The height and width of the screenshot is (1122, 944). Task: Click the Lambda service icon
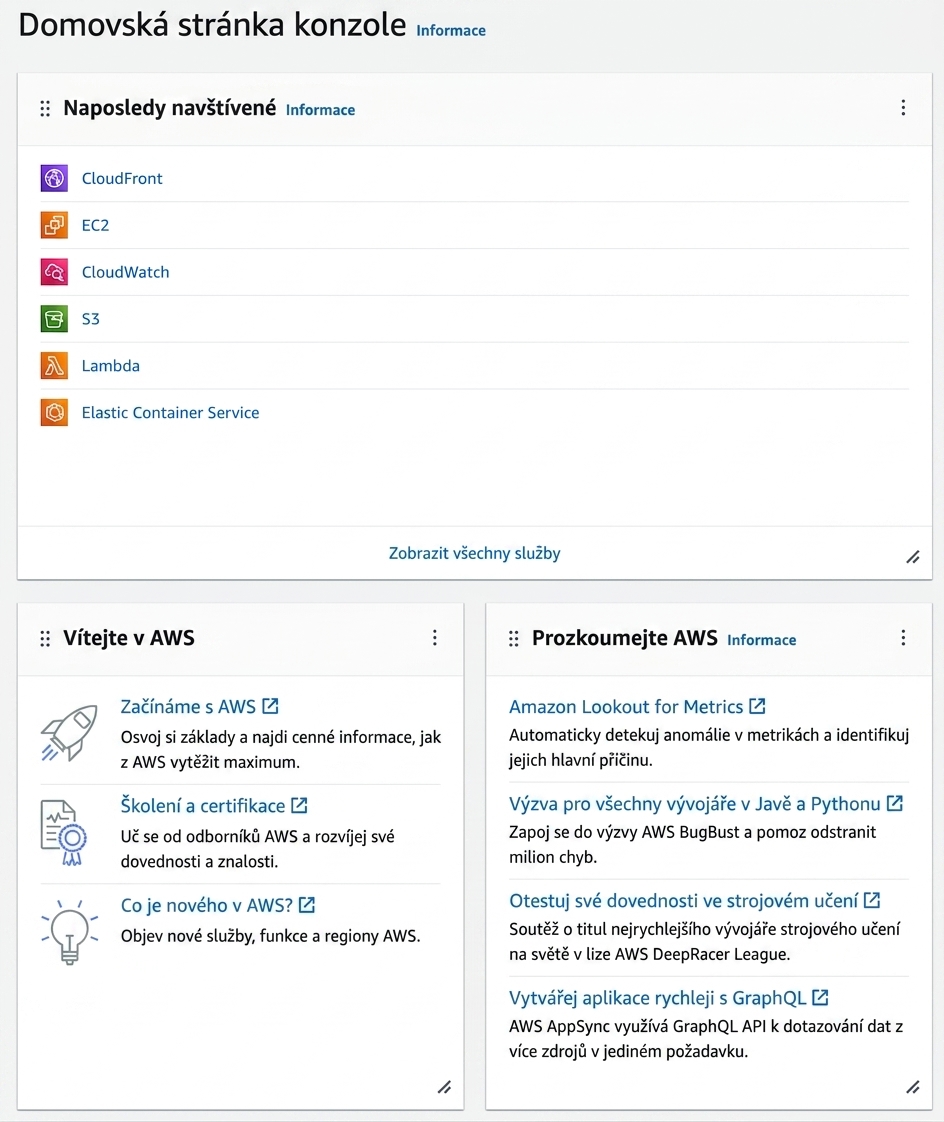54,366
